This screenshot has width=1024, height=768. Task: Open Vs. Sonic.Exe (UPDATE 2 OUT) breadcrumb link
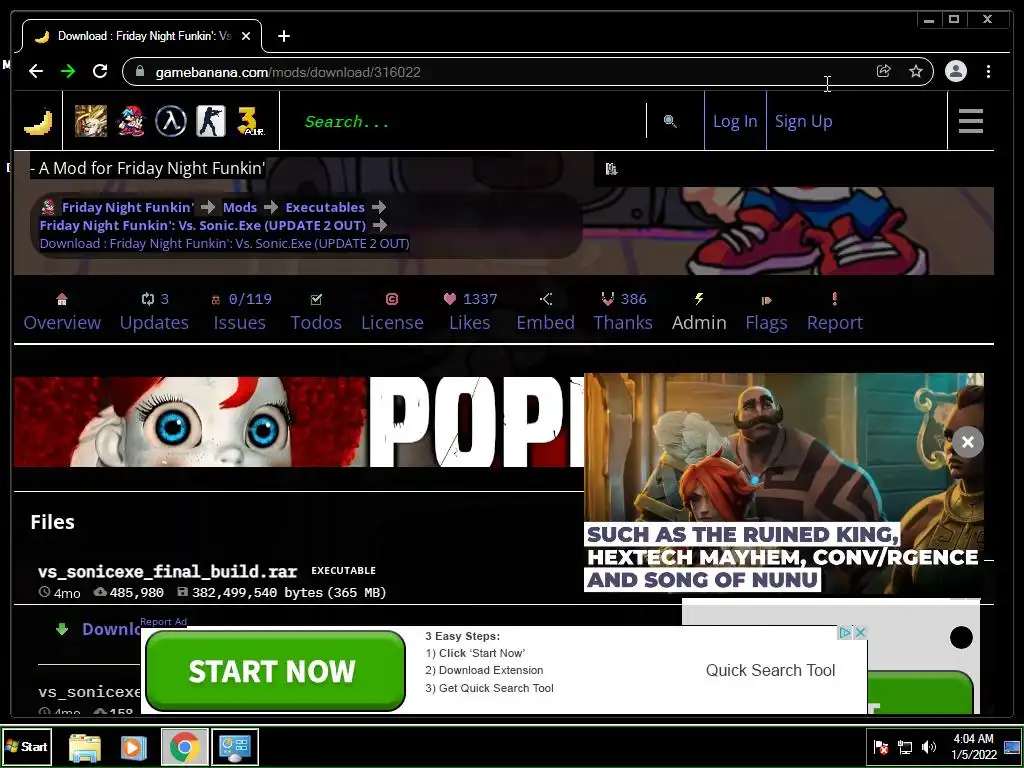[x=202, y=225]
